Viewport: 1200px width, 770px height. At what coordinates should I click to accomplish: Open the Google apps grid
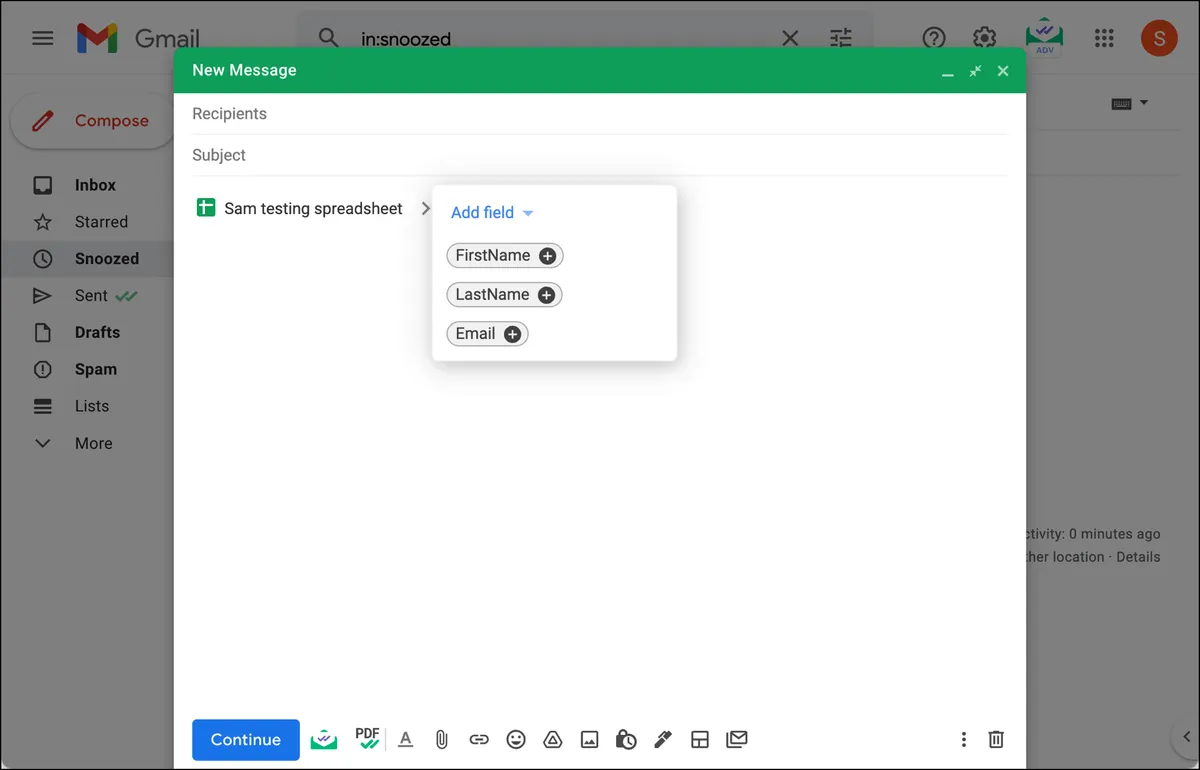[1104, 39]
